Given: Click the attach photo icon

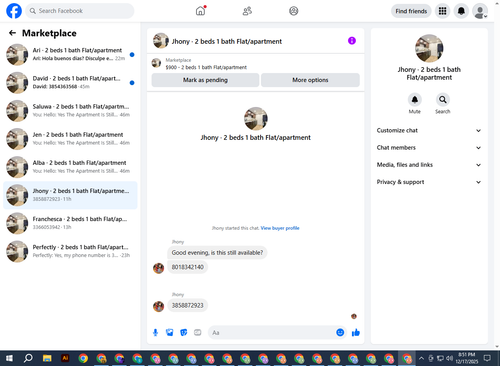Looking at the screenshot, I should pyautogui.click(x=170, y=332).
